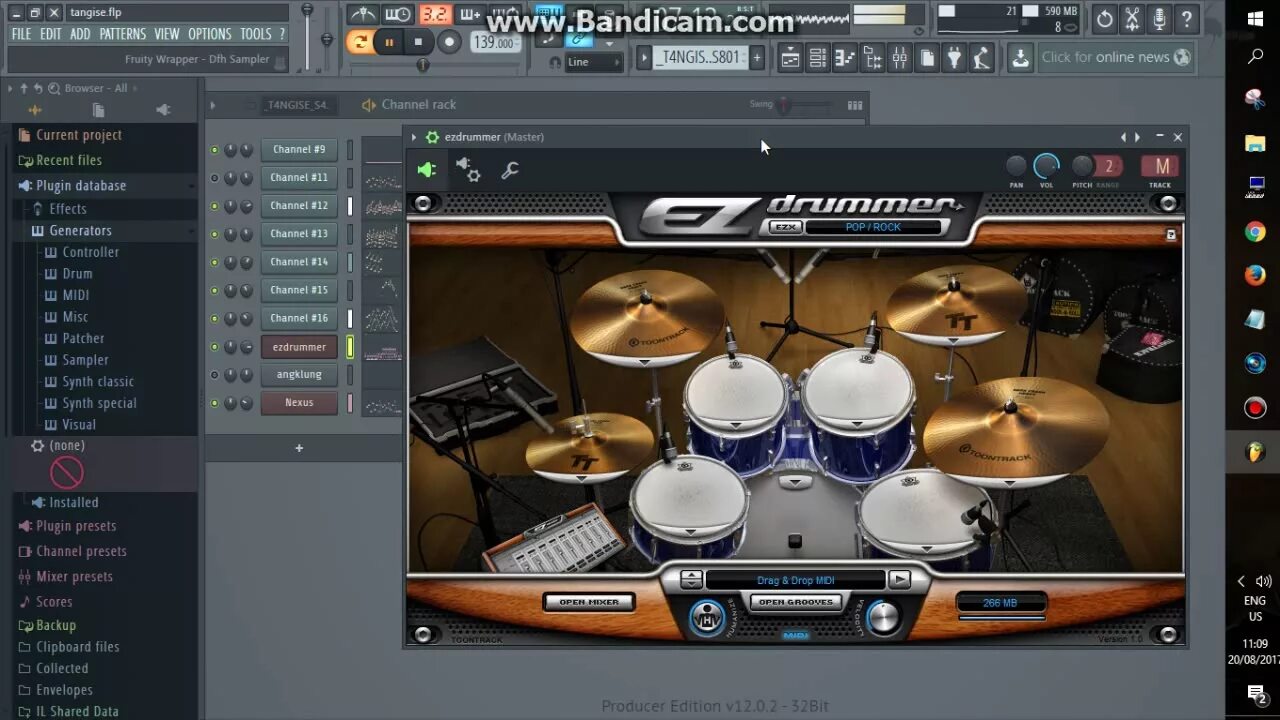The width and height of the screenshot is (1280, 720).
Task: Open the EDIT menu
Action: (51, 34)
